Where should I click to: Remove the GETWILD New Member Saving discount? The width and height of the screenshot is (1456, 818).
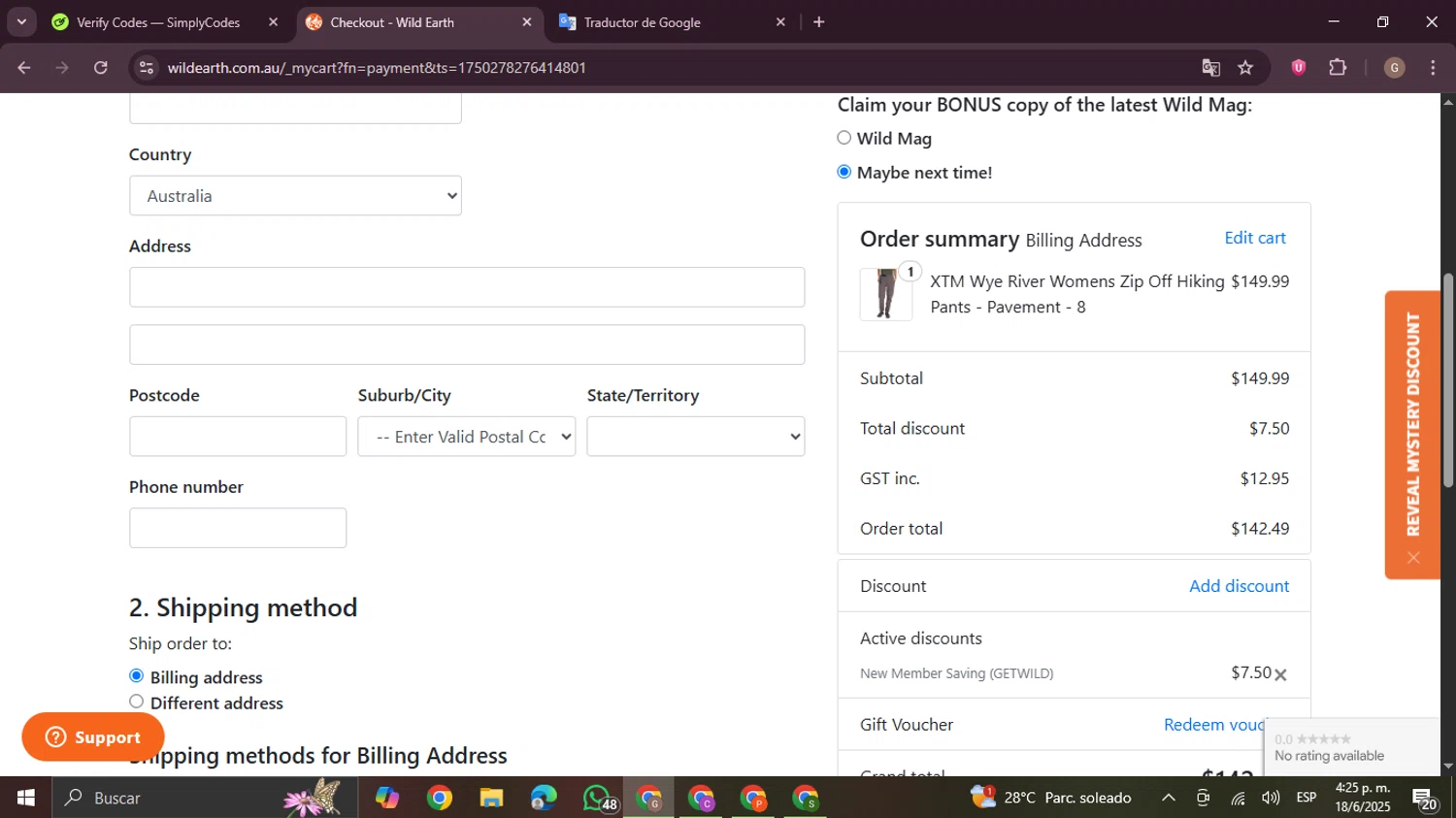(x=1280, y=674)
